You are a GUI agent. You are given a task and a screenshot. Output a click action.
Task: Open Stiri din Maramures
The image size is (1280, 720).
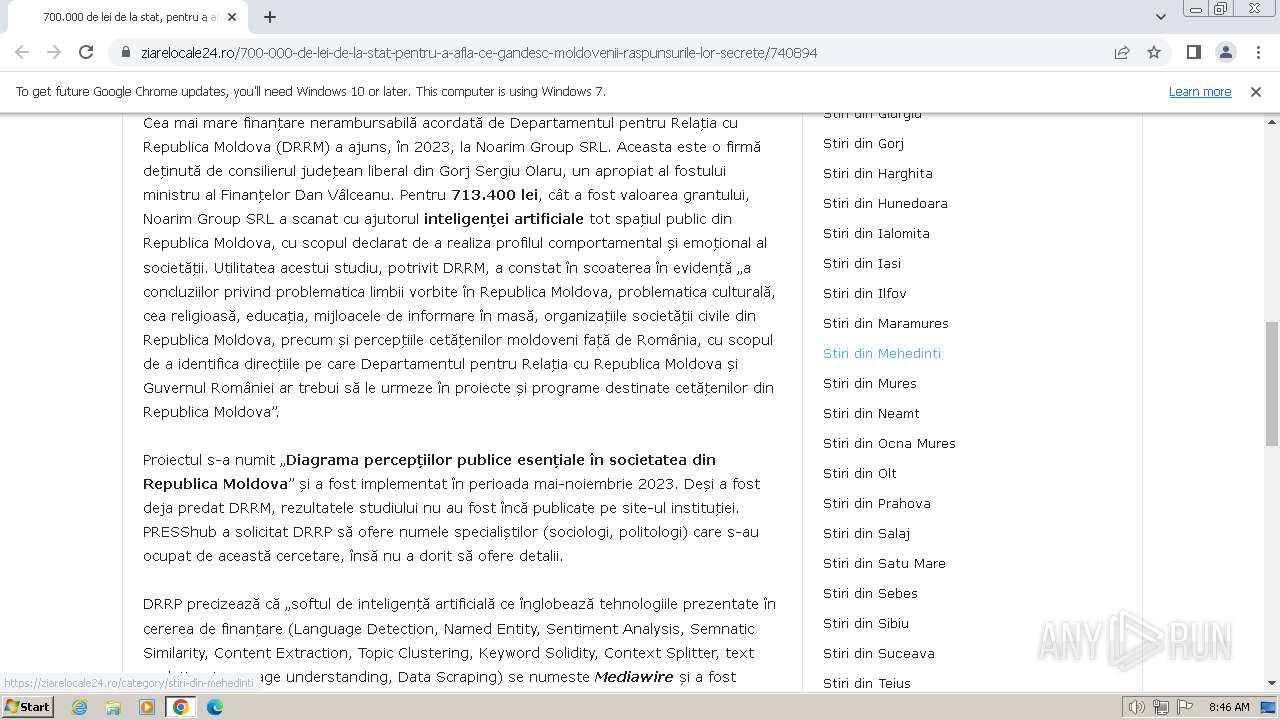[x=886, y=323]
